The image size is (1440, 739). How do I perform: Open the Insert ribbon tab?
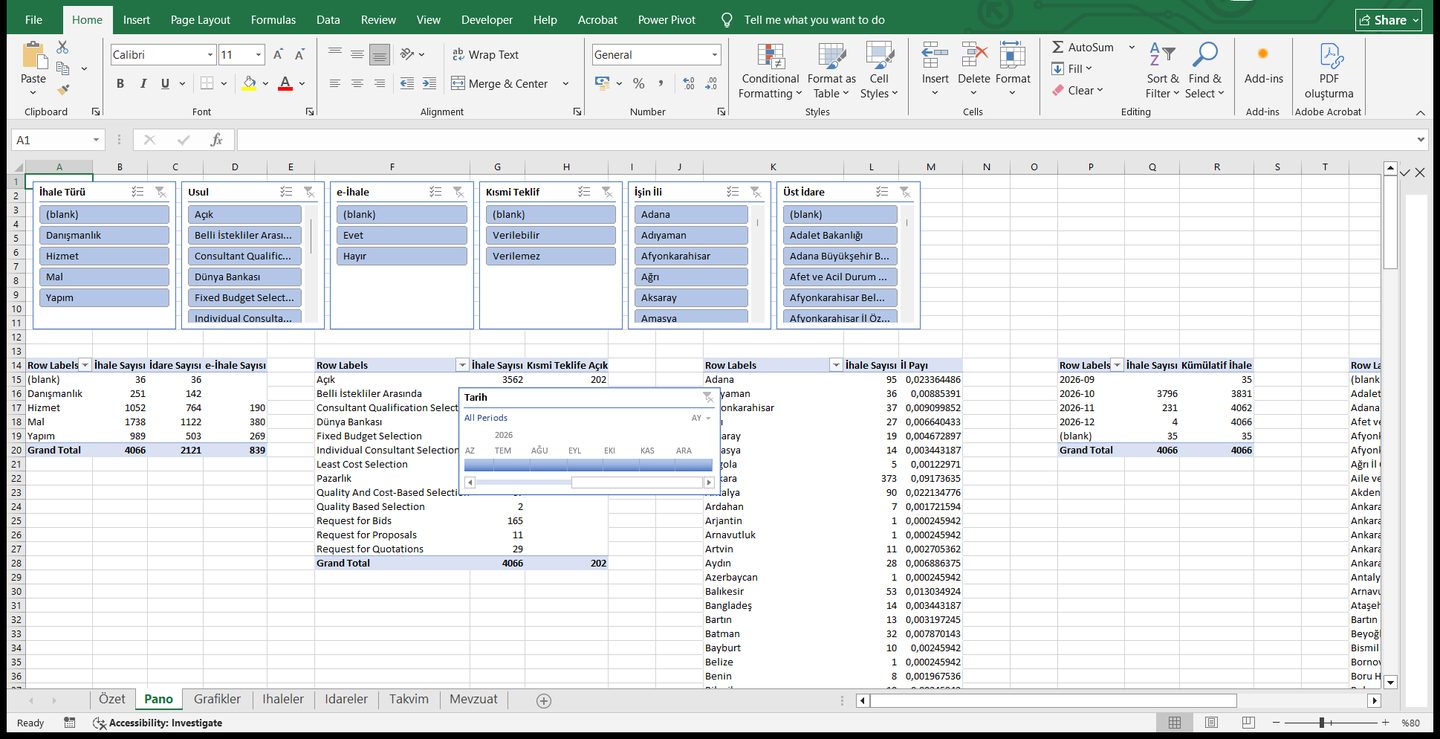137,20
